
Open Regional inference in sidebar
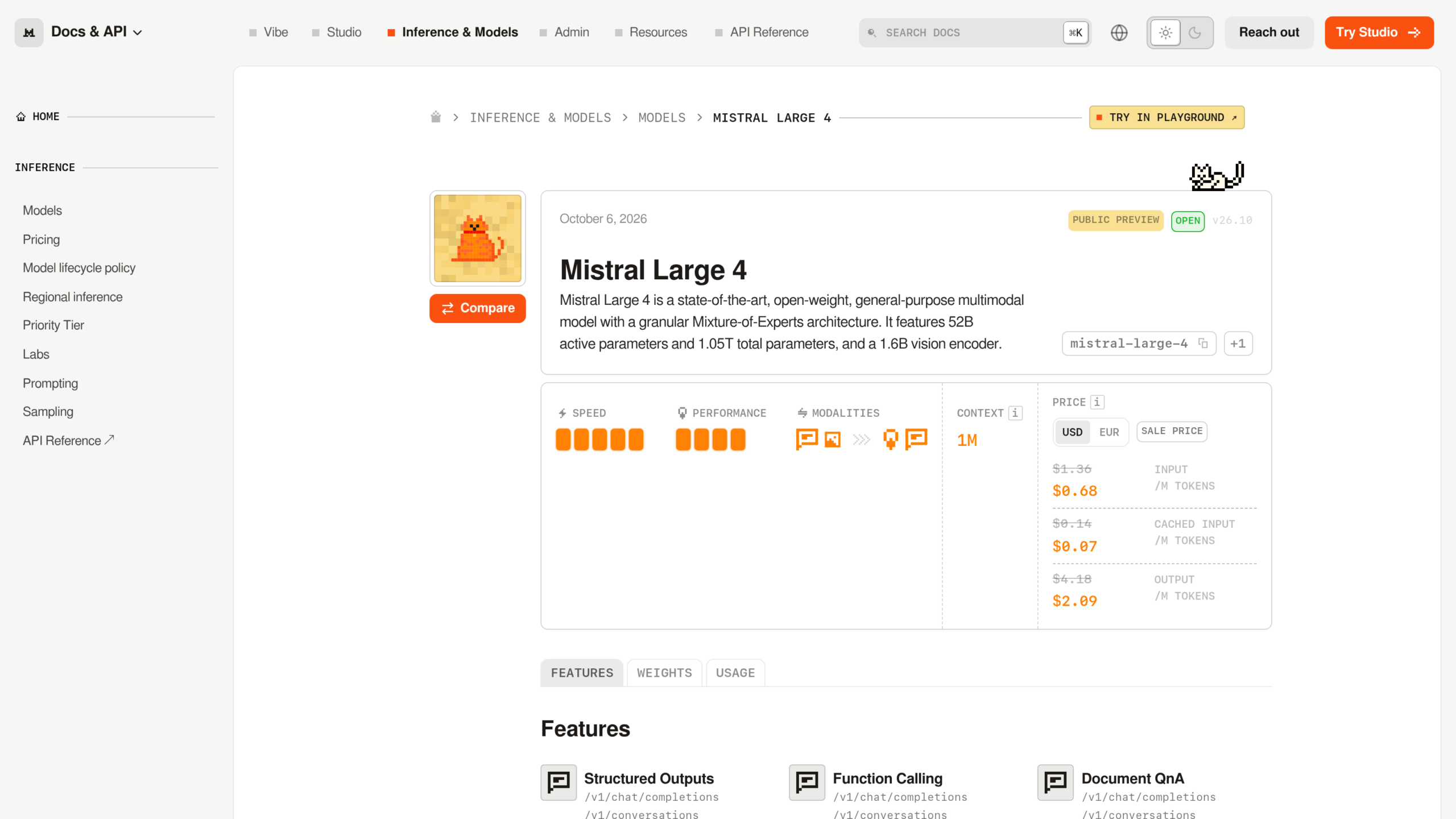[x=73, y=297]
